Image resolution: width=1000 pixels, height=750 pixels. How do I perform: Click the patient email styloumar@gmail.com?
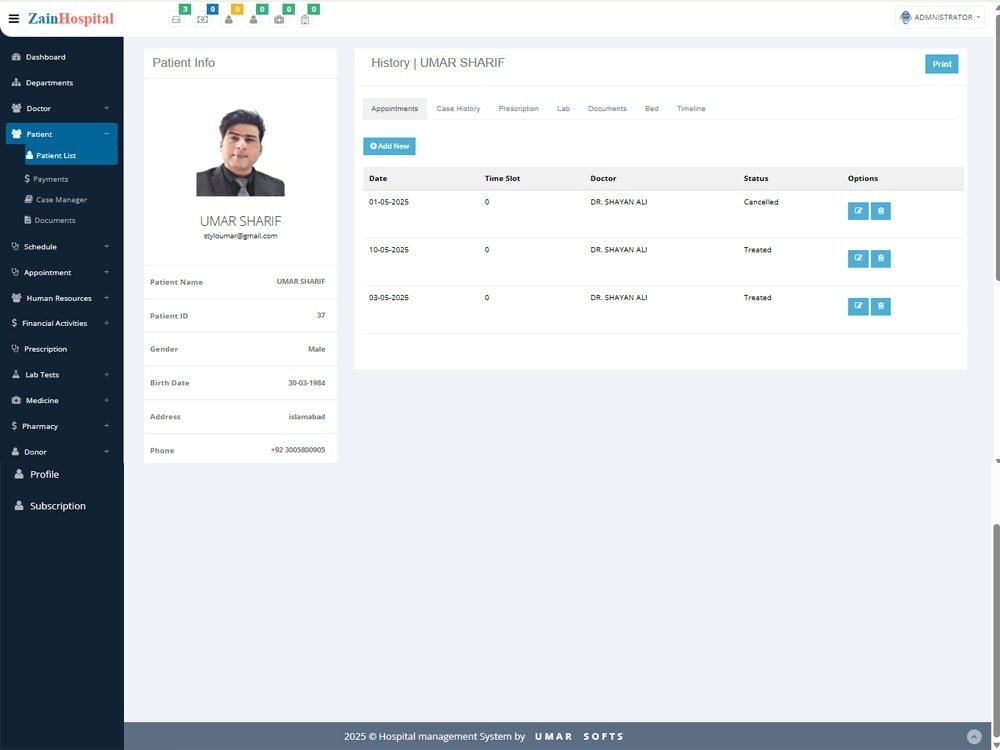tap(240, 236)
